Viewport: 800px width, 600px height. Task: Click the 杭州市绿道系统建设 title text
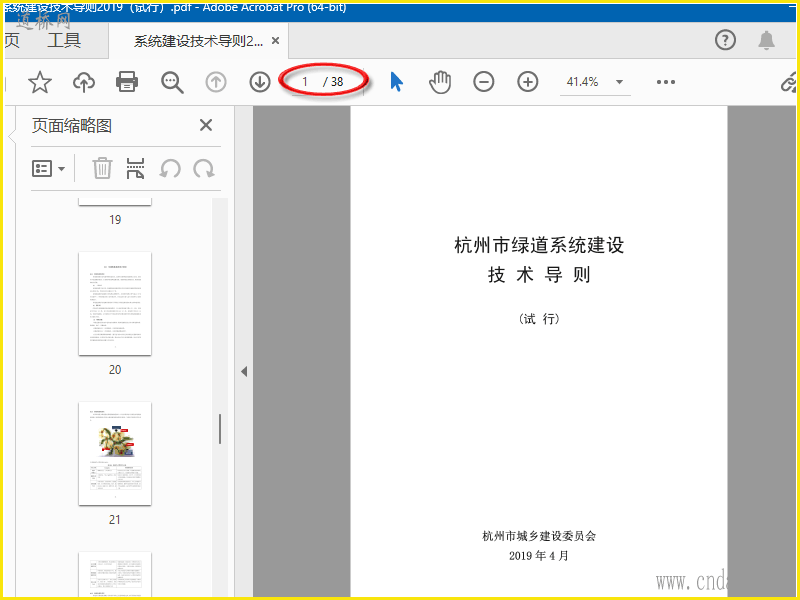pyautogui.click(x=539, y=245)
